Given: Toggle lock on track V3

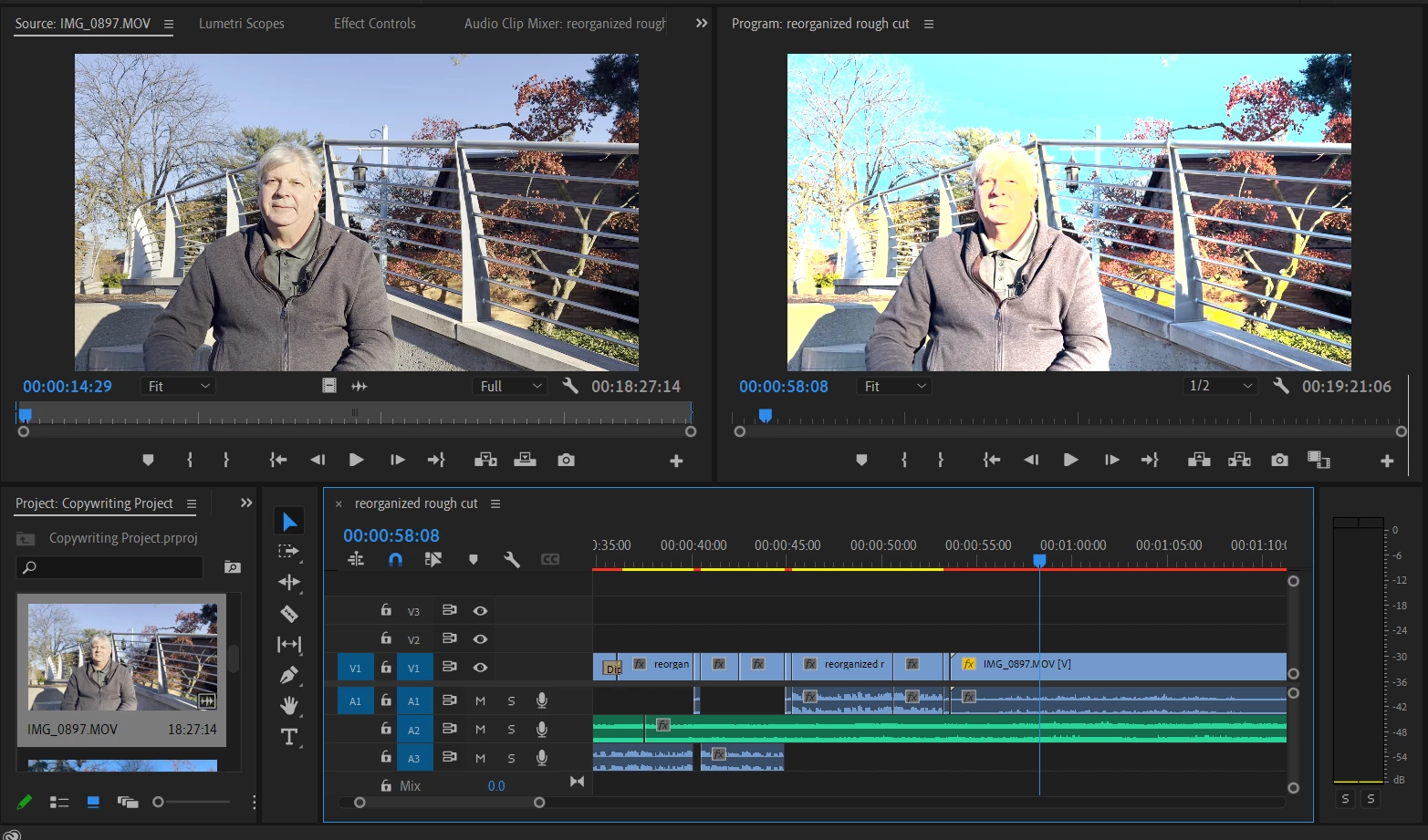Looking at the screenshot, I should 386,610.
